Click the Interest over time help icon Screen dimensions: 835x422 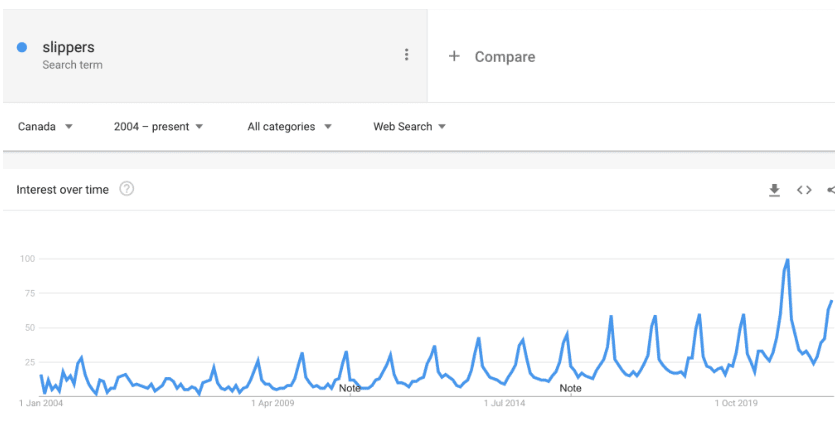click(127, 189)
